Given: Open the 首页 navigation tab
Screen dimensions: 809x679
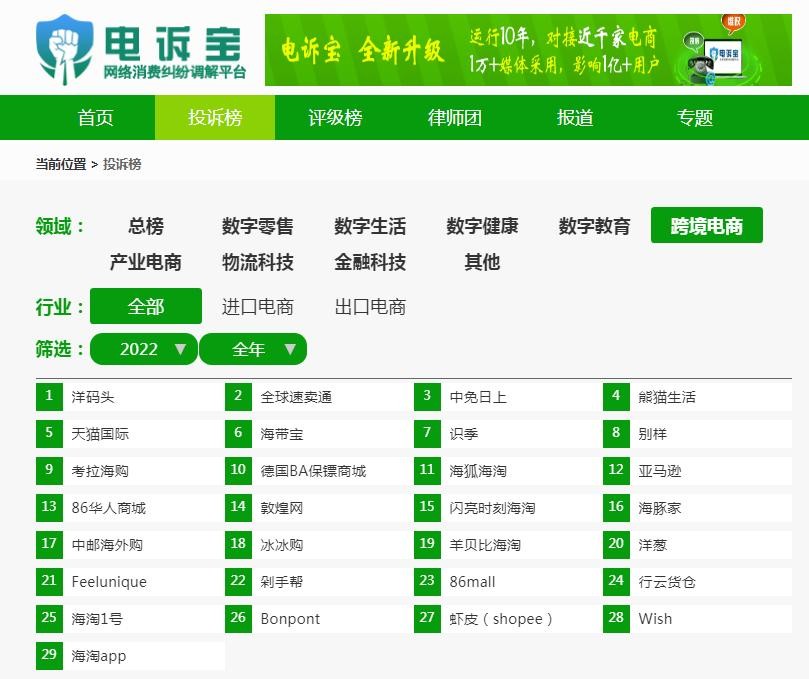Looking at the screenshot, I should (x=96, y=117).
